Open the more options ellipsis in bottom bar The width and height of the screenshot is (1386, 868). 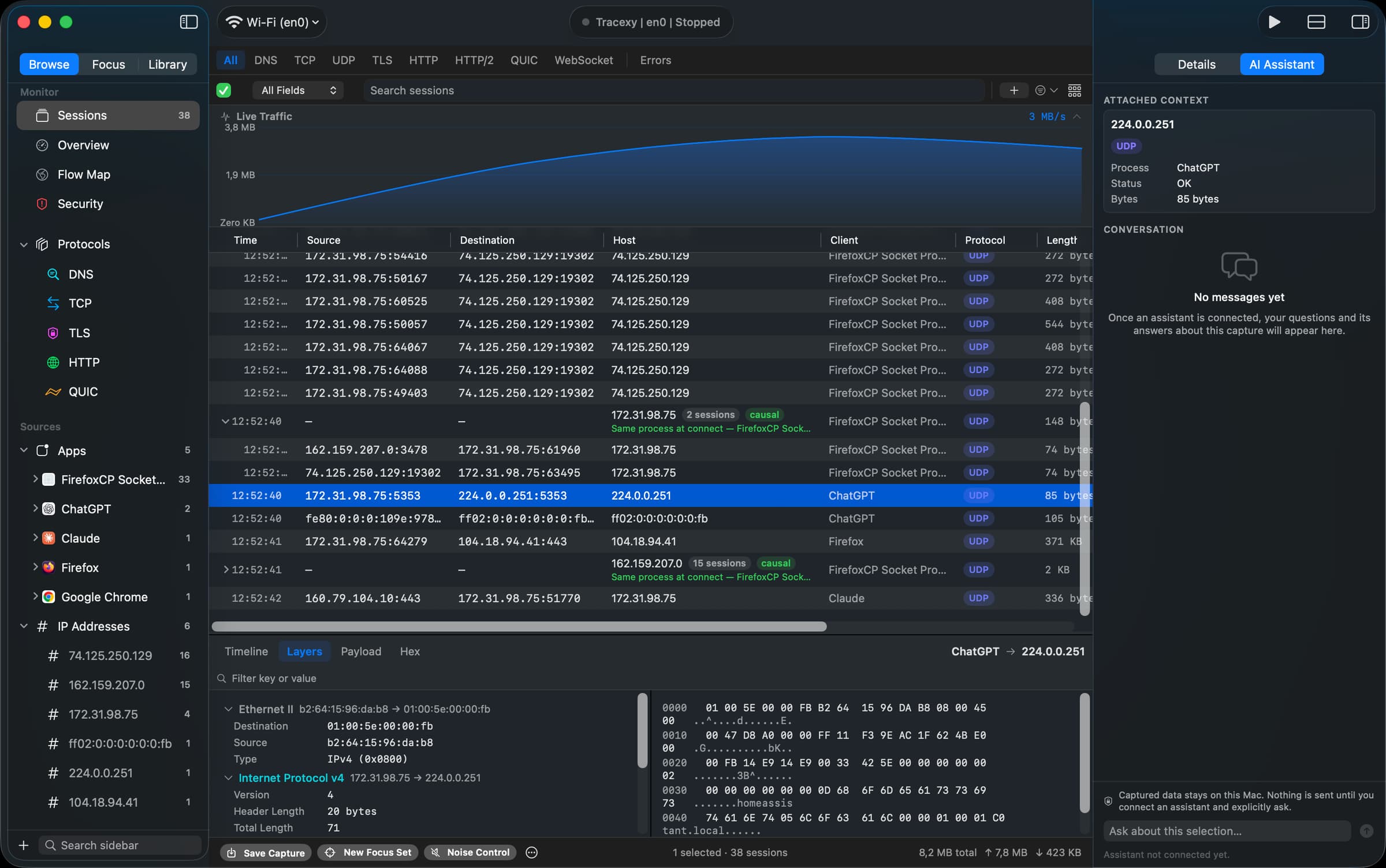(x=532, y=852)
